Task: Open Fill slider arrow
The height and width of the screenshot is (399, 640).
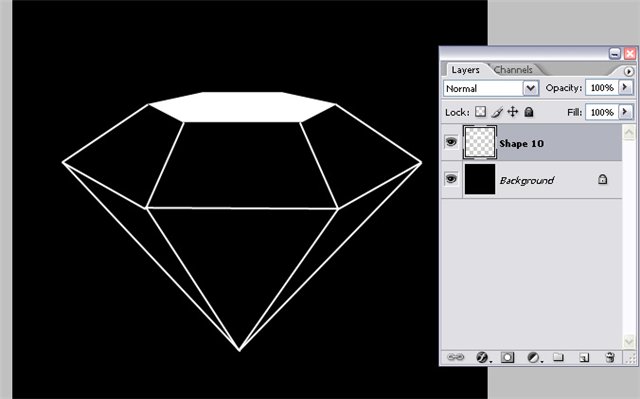Action: [624, 112]
